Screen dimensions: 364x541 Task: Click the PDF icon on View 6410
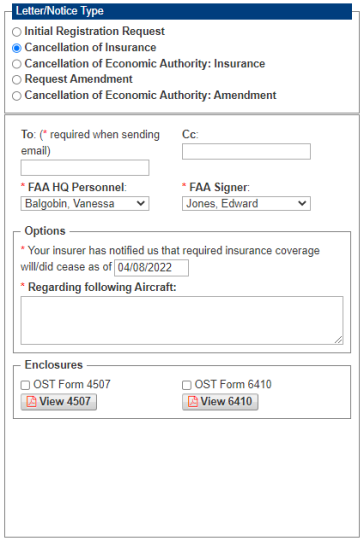click(x=193, y=402)
